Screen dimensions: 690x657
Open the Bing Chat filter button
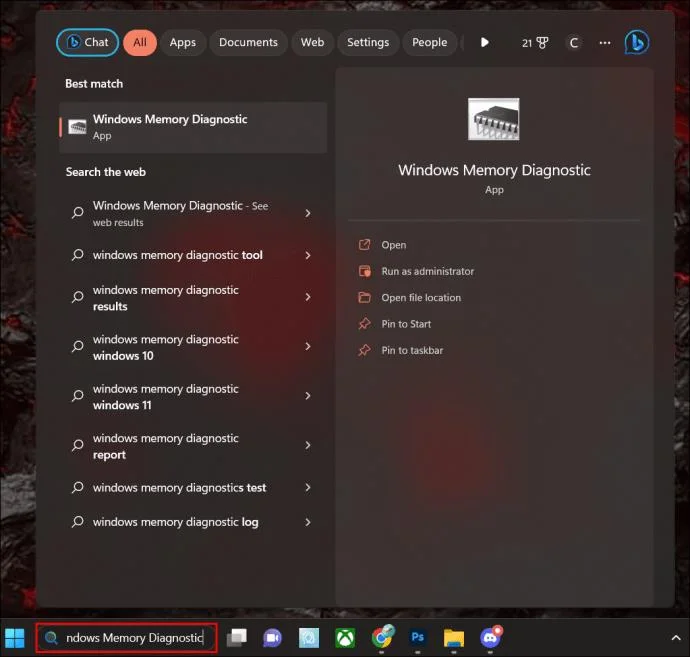88,42
